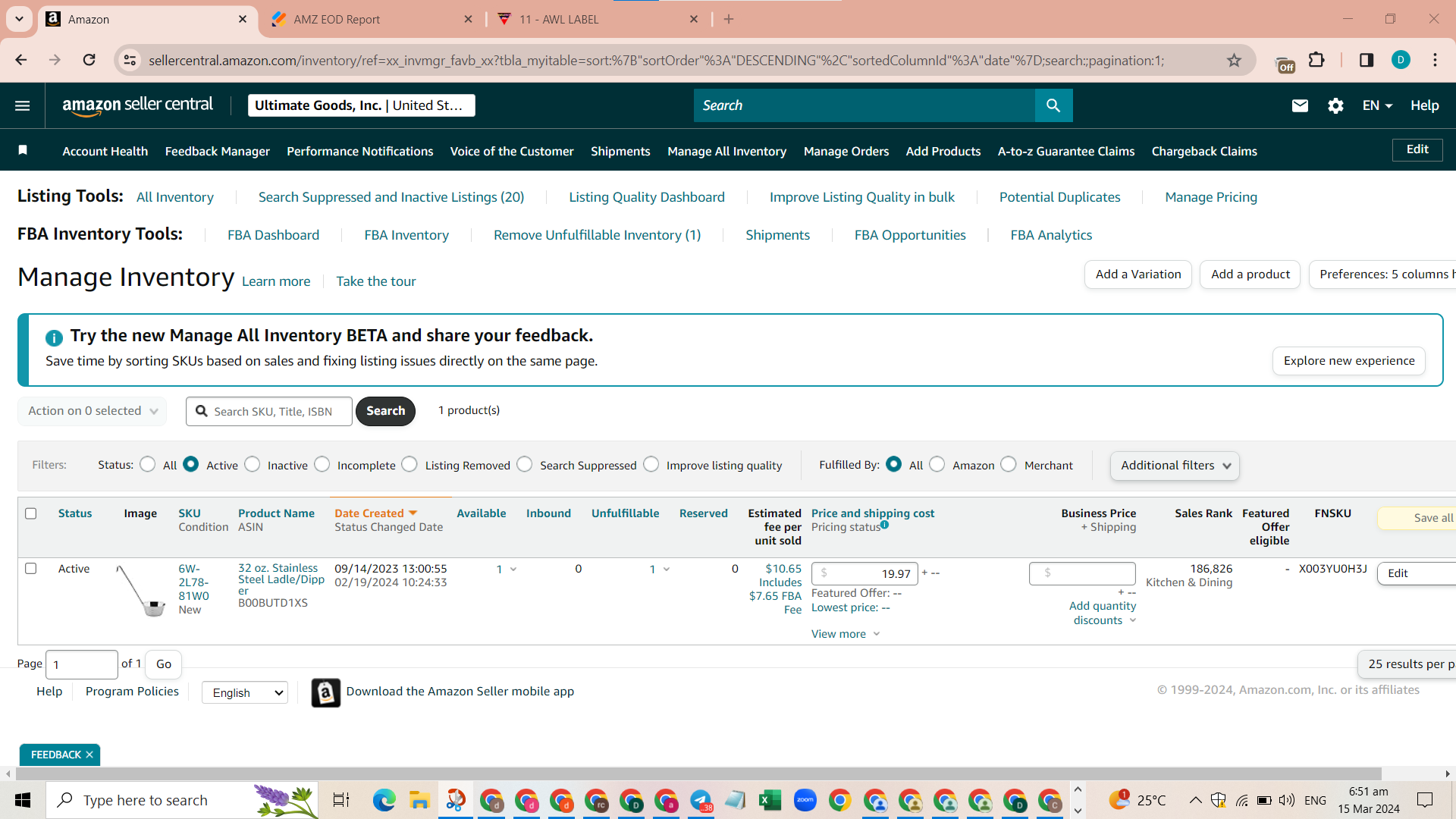Switch to the 11 - AWL LABEL tab

tap(598, 20)
